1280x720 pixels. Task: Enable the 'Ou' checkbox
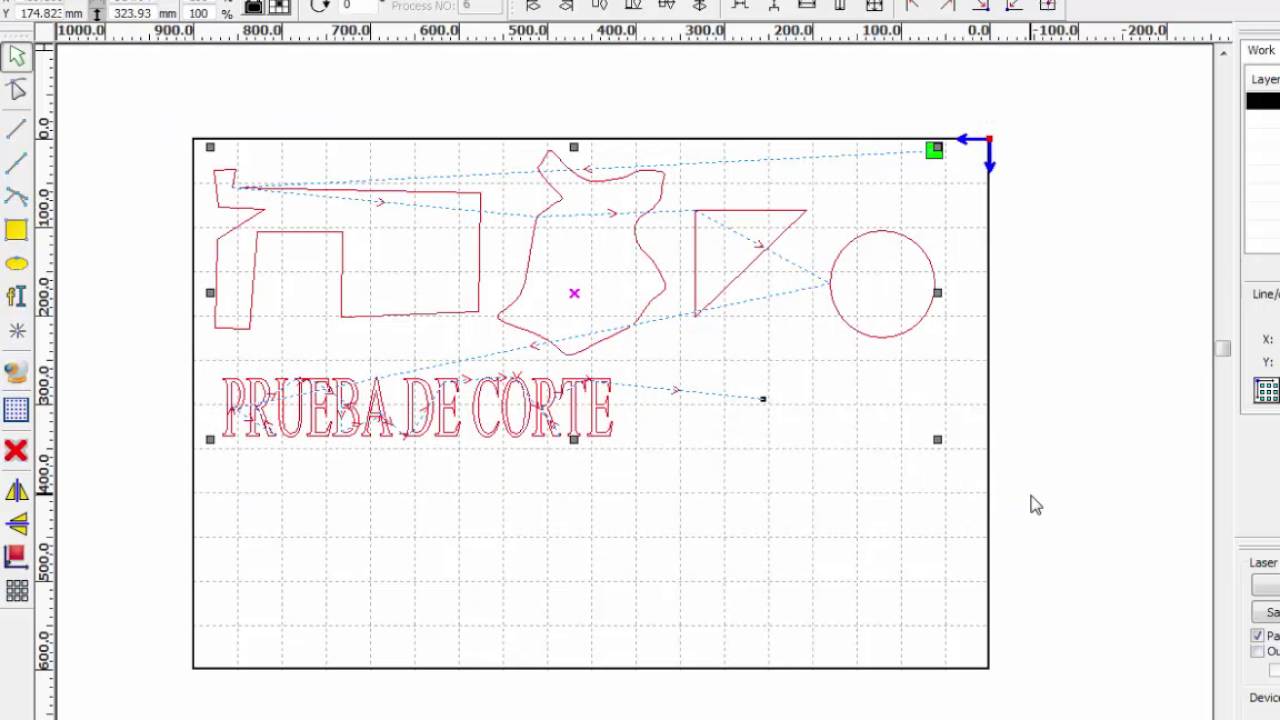pos(1258,651)
